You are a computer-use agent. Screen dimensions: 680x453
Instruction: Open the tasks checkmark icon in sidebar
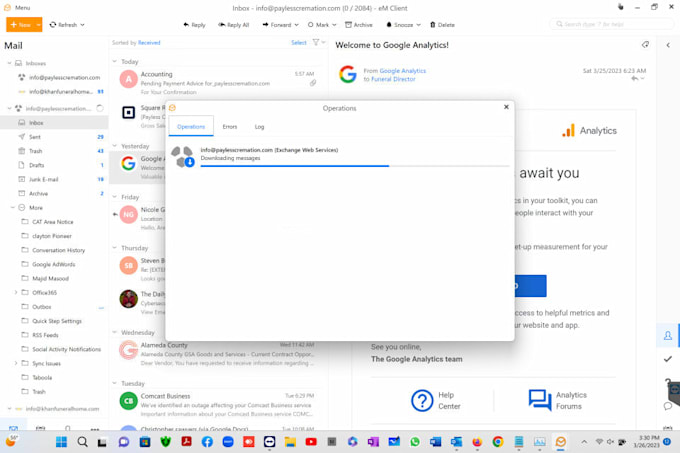668,359
